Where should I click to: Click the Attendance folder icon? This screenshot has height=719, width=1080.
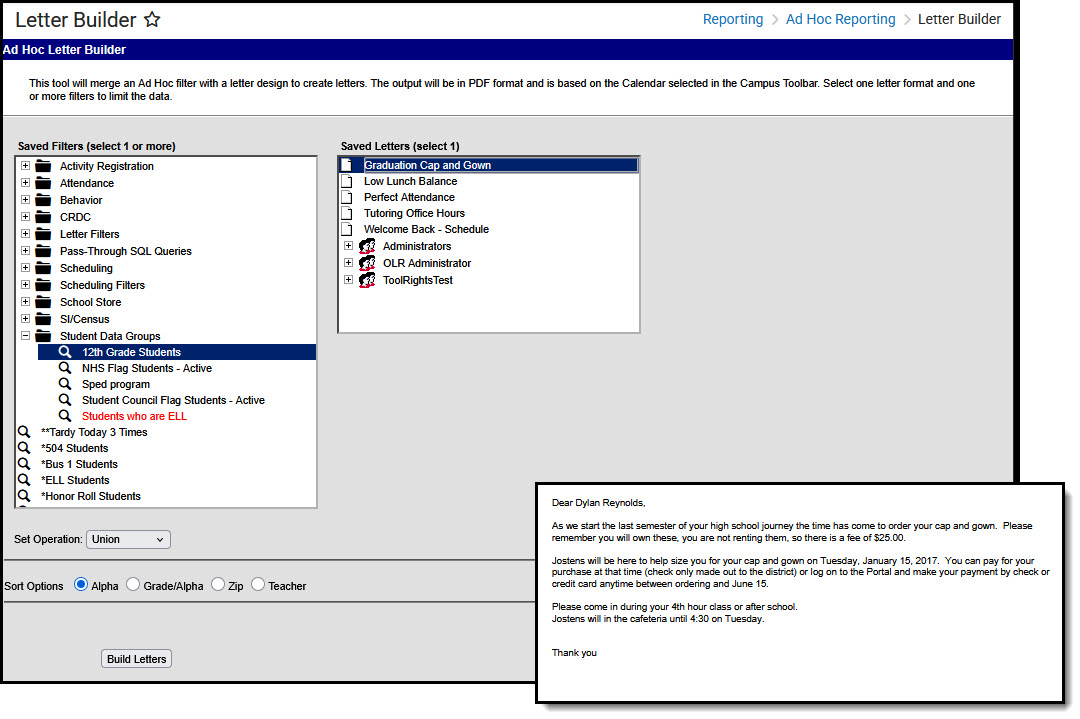pos(43,183)
